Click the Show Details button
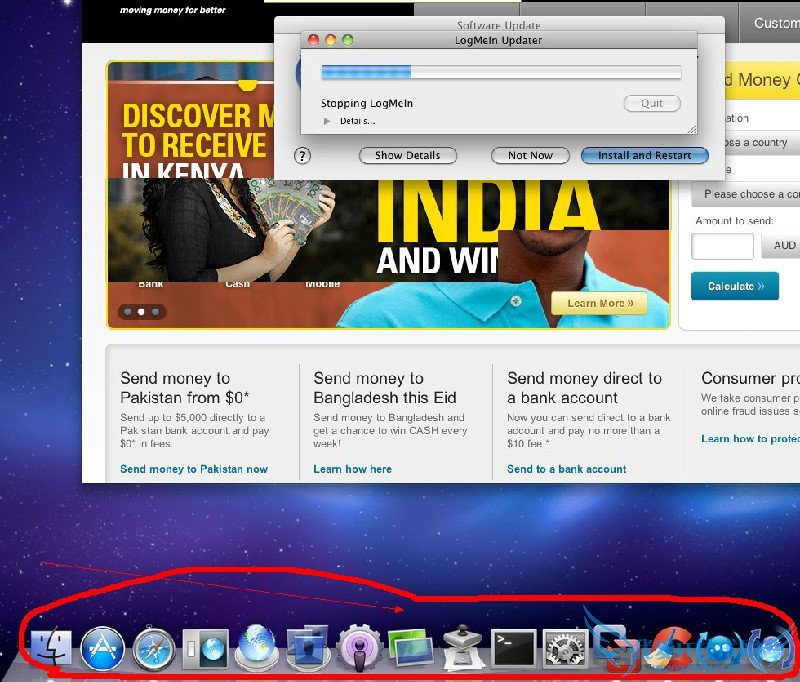The height and width of the screenshot is (682, 800). pyautogui.click(x=407, y=156)
